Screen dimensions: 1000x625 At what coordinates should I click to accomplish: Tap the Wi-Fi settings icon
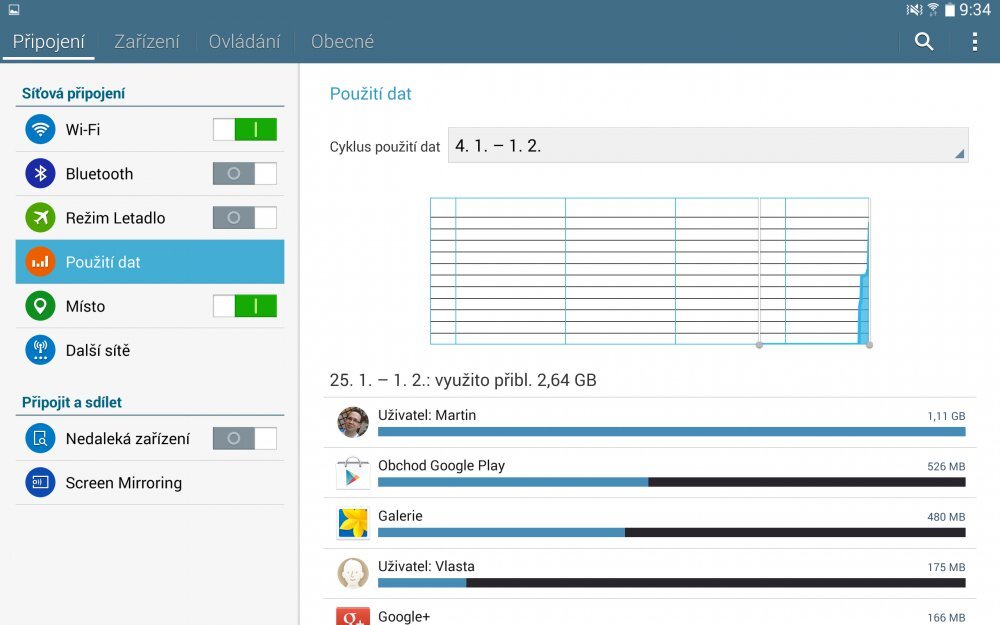pos(40,129)
